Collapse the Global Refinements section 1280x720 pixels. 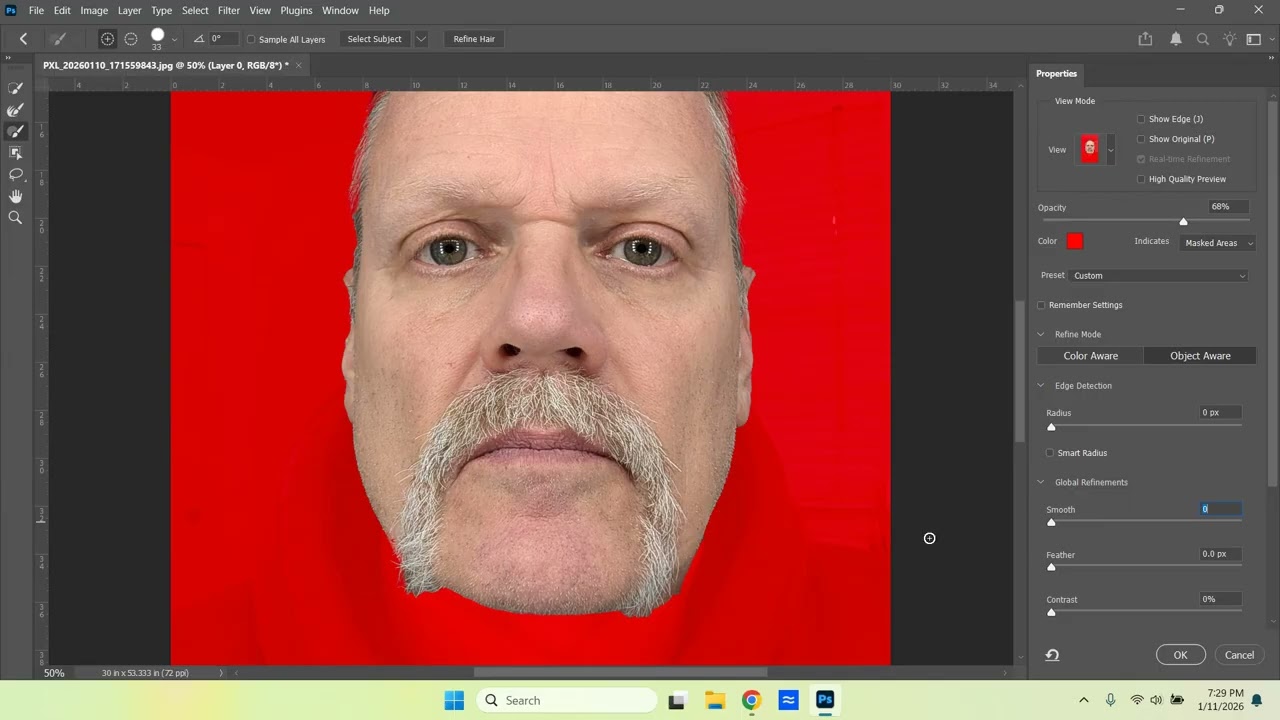(1041, 482)
